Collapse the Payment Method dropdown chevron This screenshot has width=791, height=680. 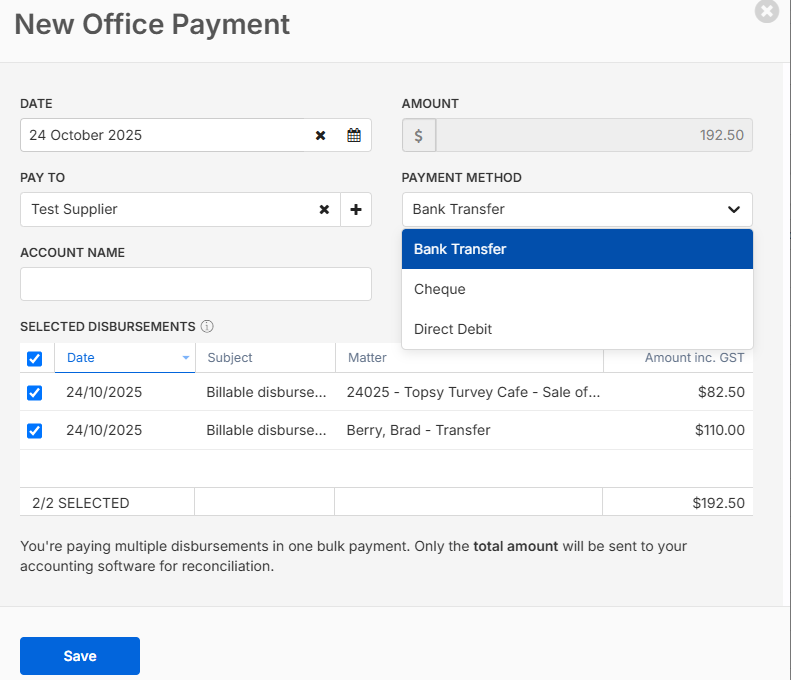click(x=733, y=210)
